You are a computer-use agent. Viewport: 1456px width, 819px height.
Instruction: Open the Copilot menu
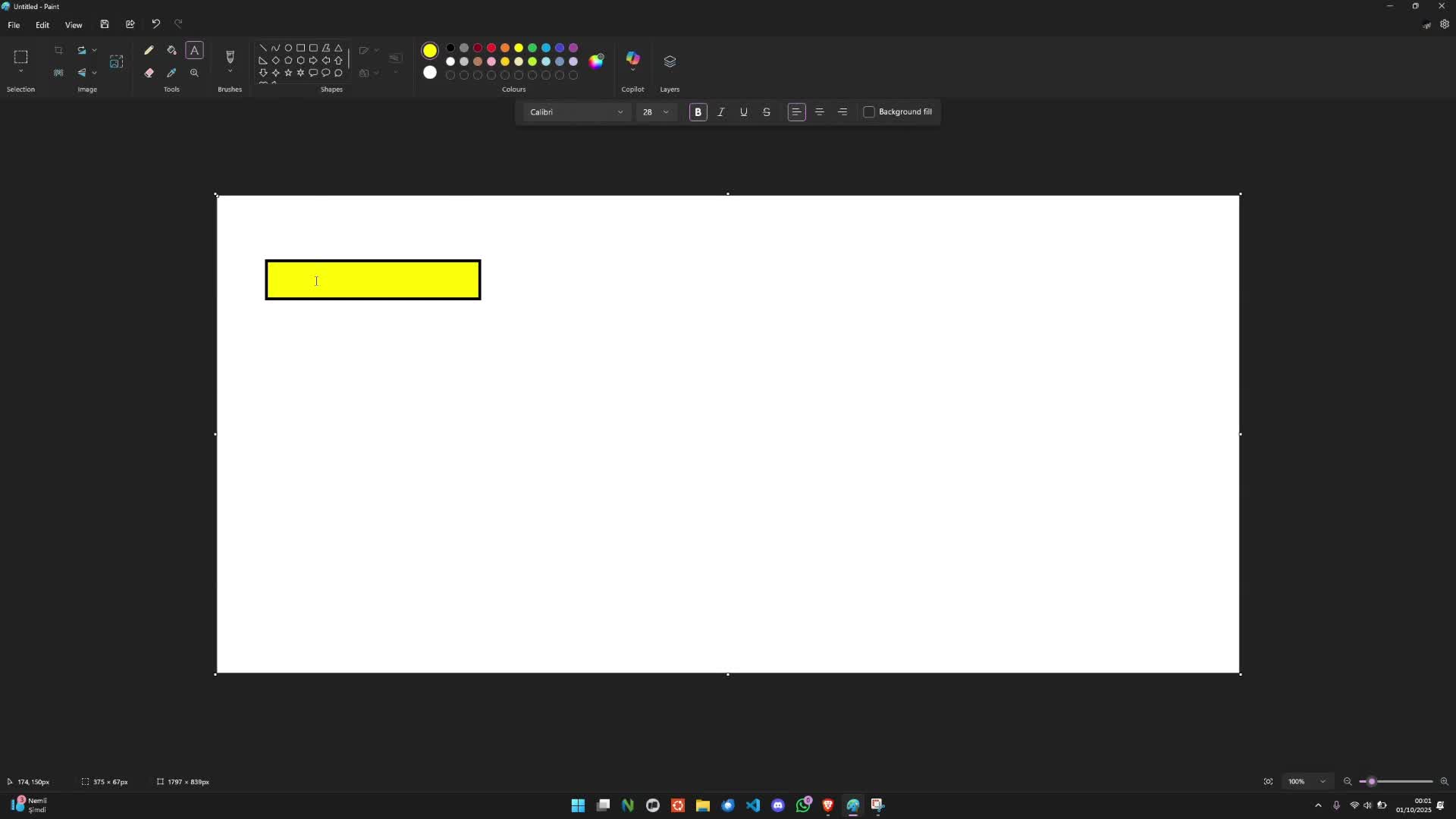coord(632,61)
